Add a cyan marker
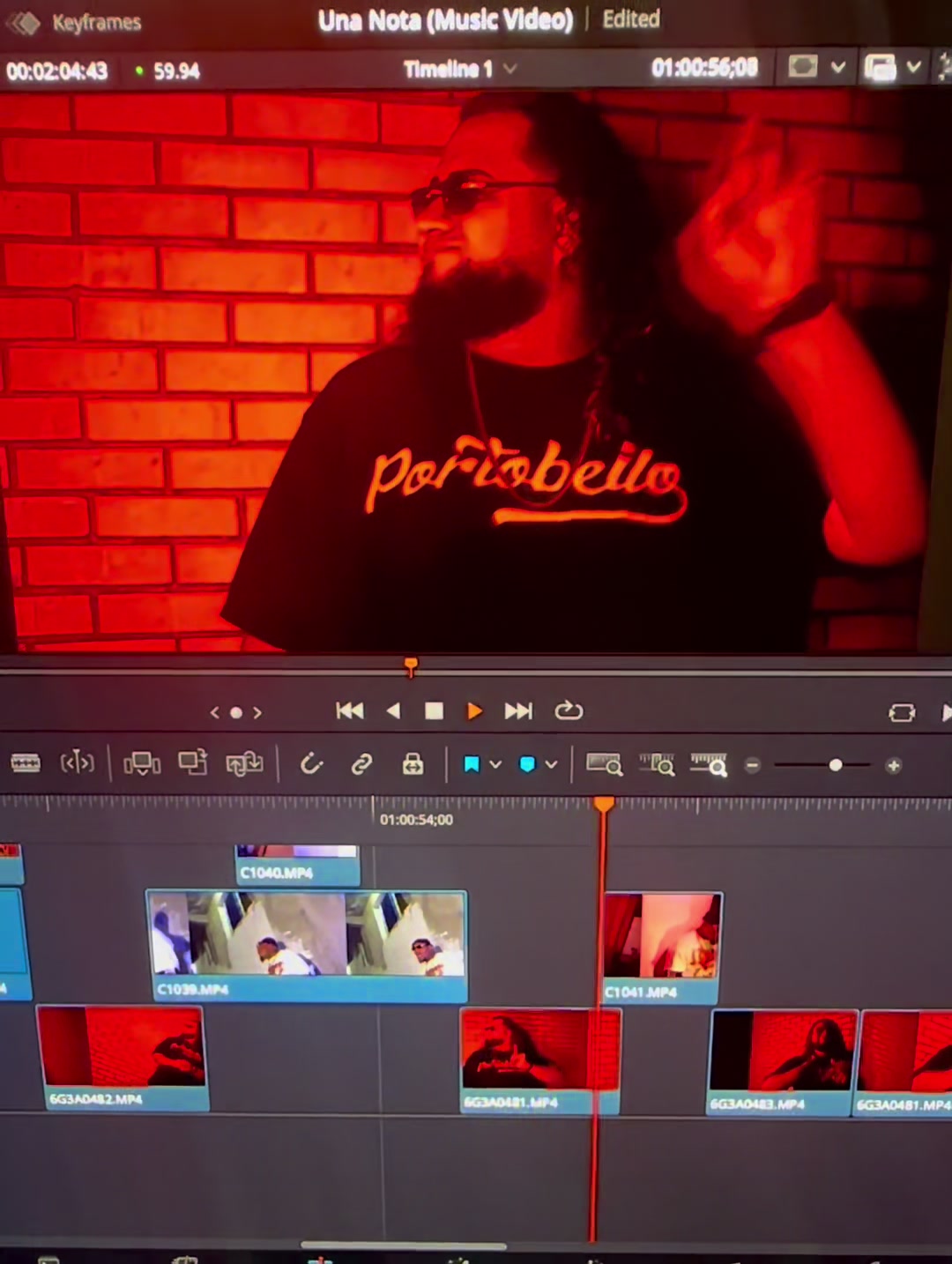The width and height of the screenshot is (952, 1264). pos(527,764)
